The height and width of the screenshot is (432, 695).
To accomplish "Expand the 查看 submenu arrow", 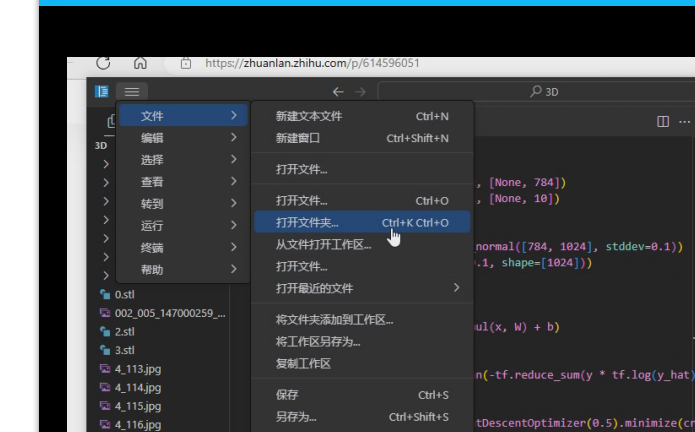I will (x=234, y=181).
